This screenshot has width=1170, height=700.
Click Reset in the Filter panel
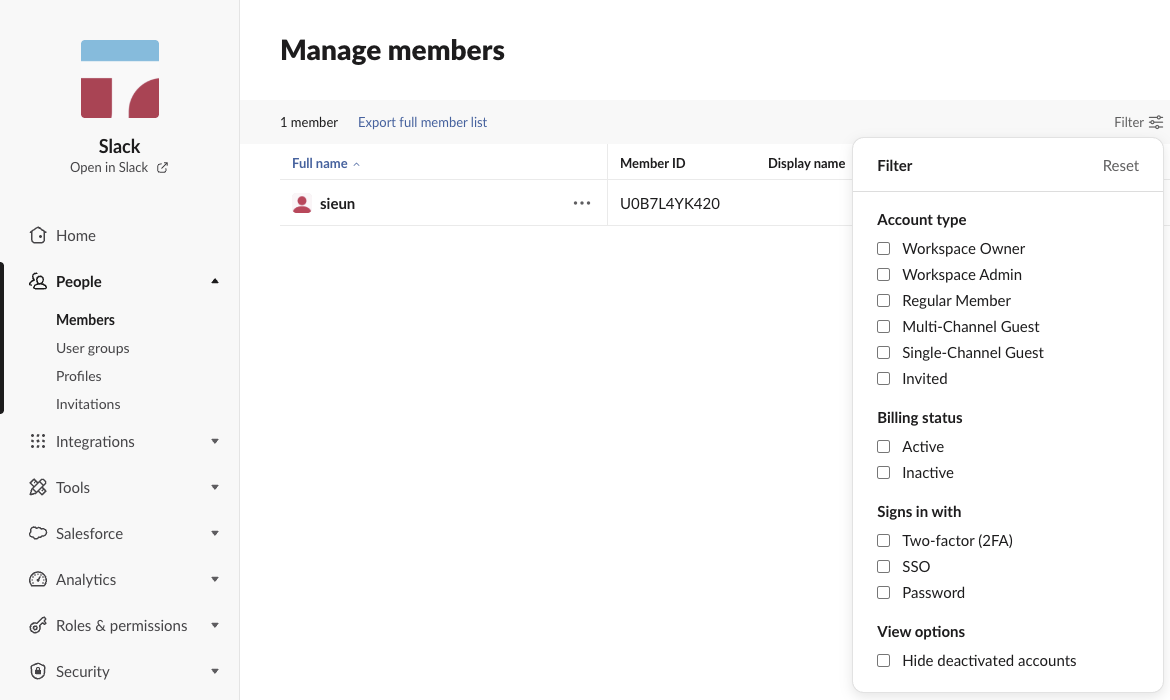[x=1121, y=166]
